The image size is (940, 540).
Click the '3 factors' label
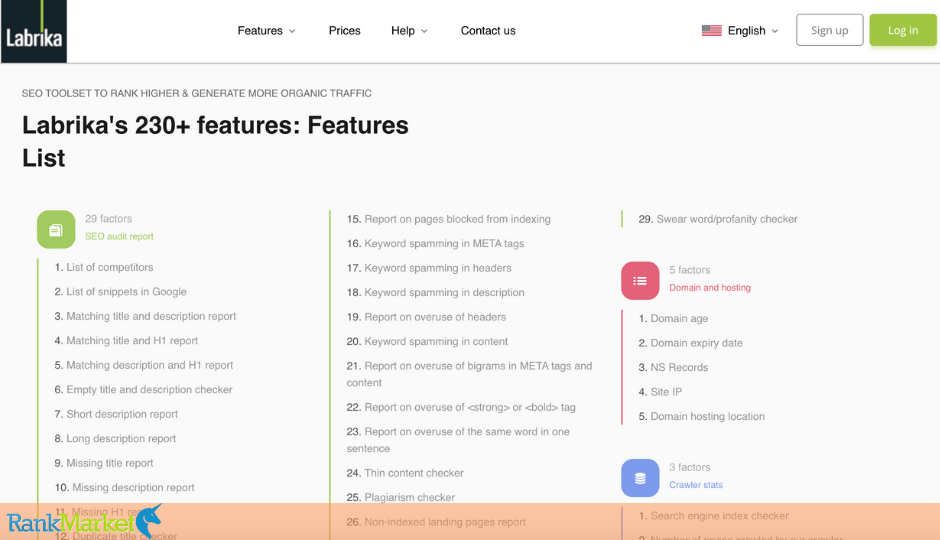tap(689, 467)
